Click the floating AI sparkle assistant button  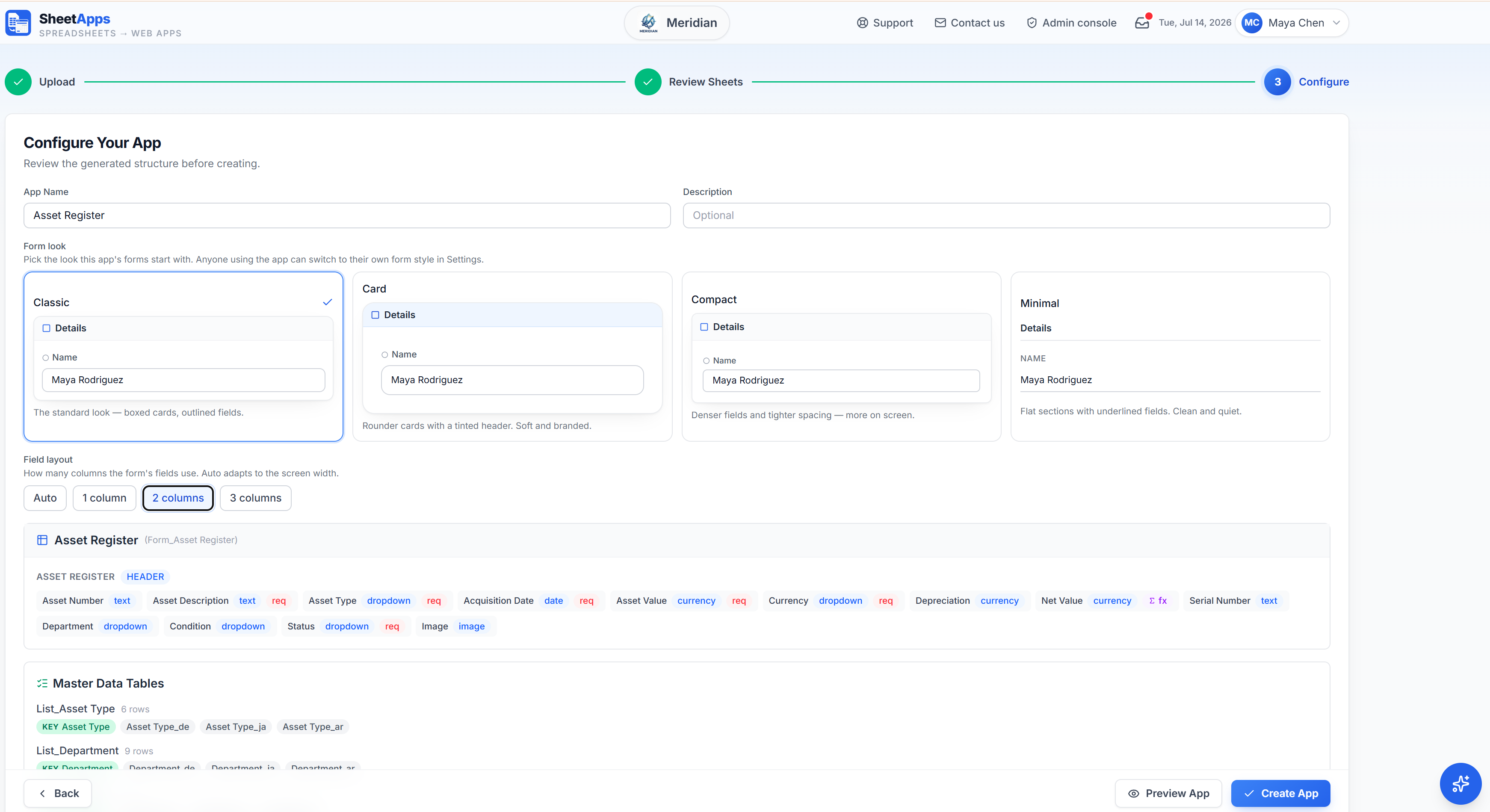coord(1460,783)
